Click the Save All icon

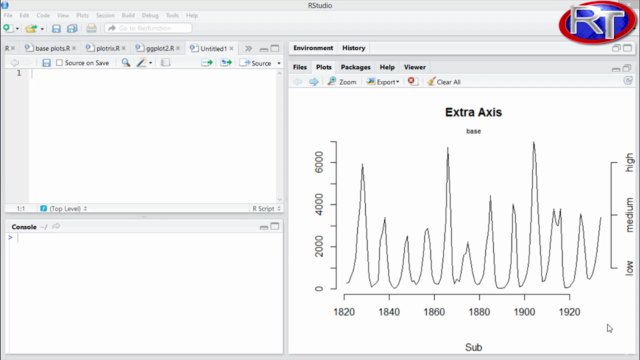(x=72, y=29)
